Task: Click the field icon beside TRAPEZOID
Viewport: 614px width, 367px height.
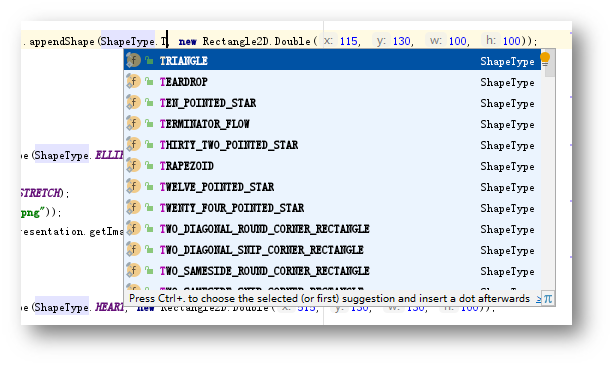Action: pyautogui.click(x=133, y=166)
